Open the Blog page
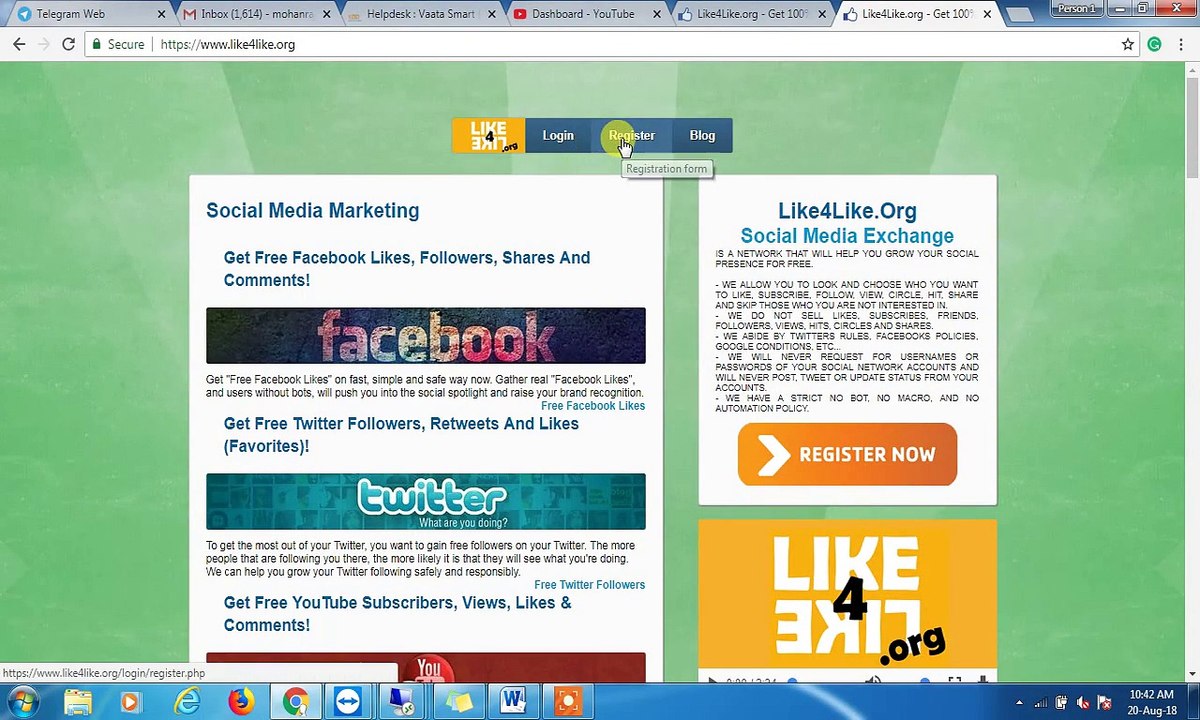This screenshot has height=720, width=1200. coord(702,136)
